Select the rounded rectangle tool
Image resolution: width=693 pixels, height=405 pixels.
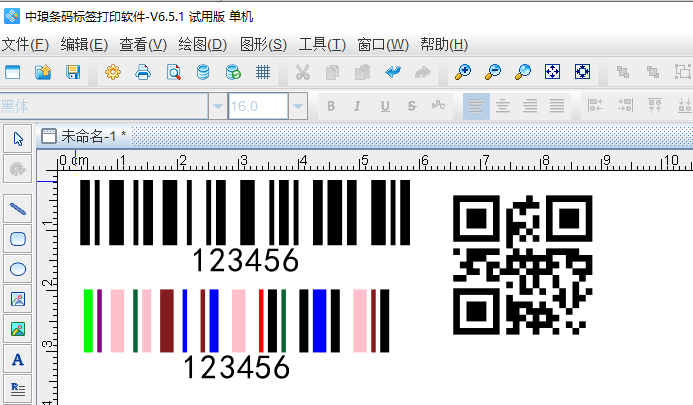coord(17,238)
